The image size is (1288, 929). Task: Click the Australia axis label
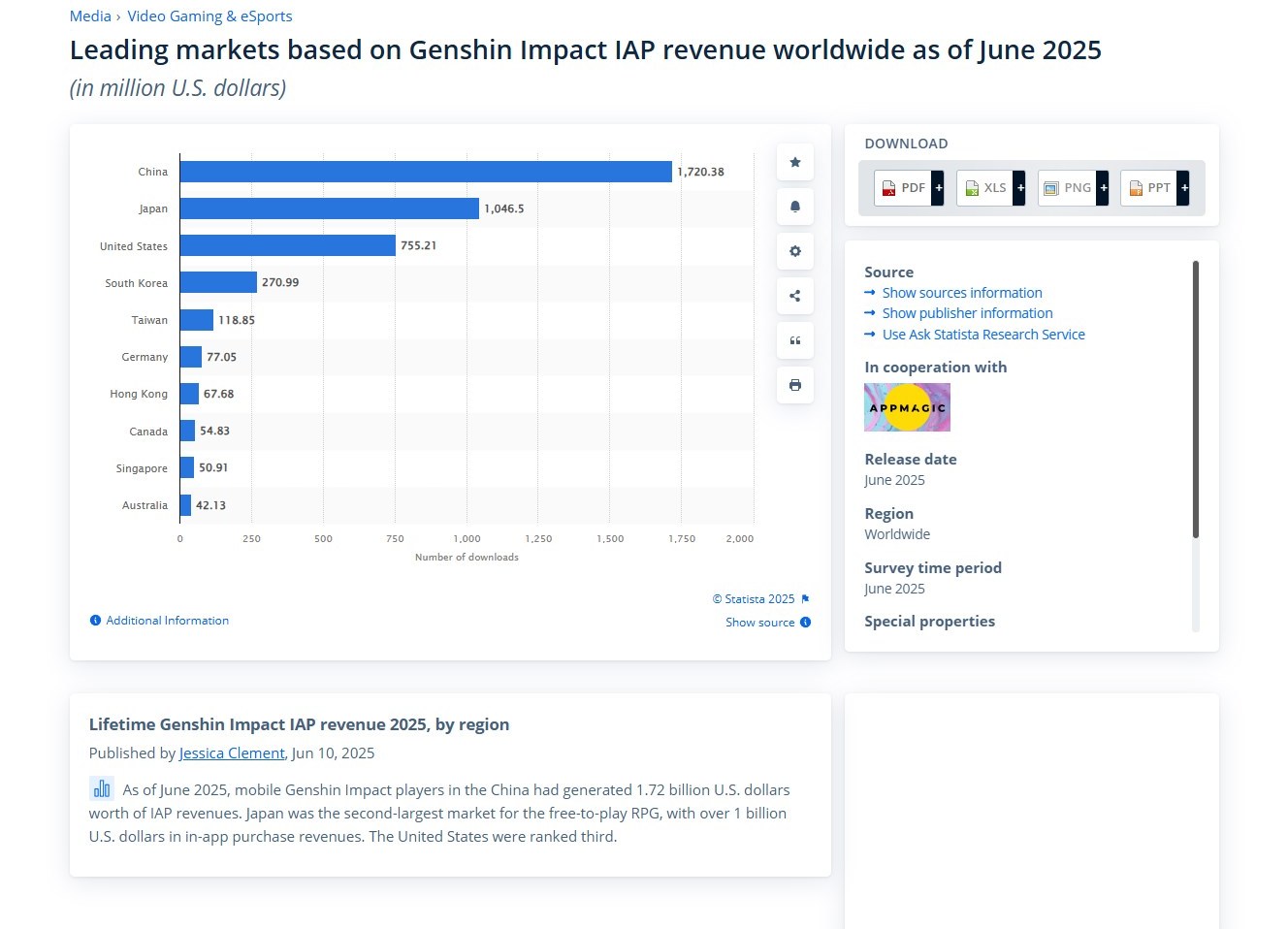(x=145, y=505)
